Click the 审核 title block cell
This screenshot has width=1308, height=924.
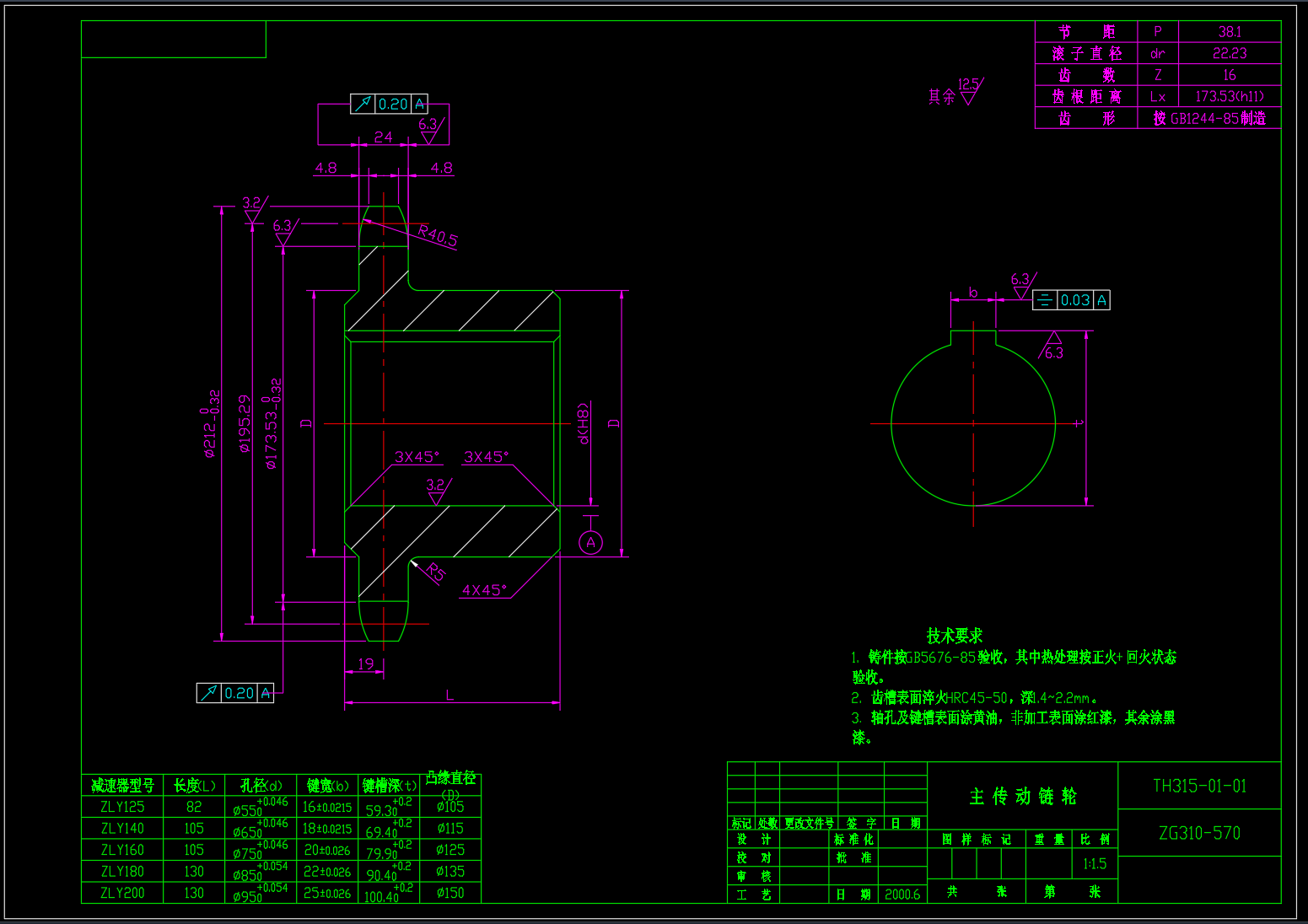tap(753, 876)
